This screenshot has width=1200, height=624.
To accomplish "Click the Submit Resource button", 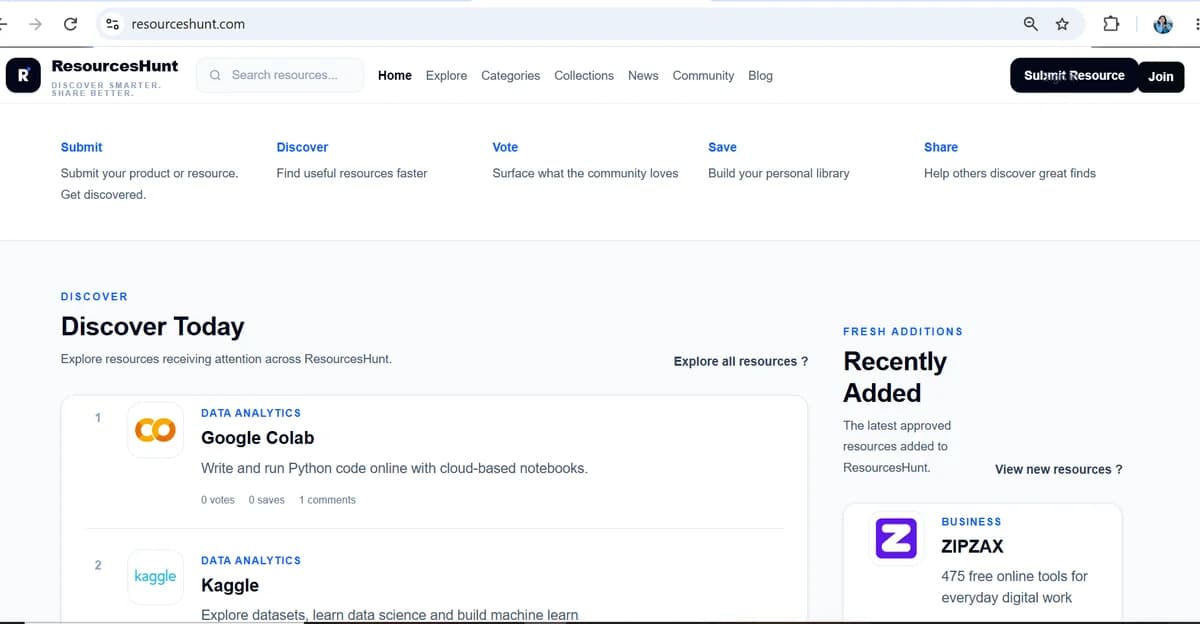I will pos(1074,75).
